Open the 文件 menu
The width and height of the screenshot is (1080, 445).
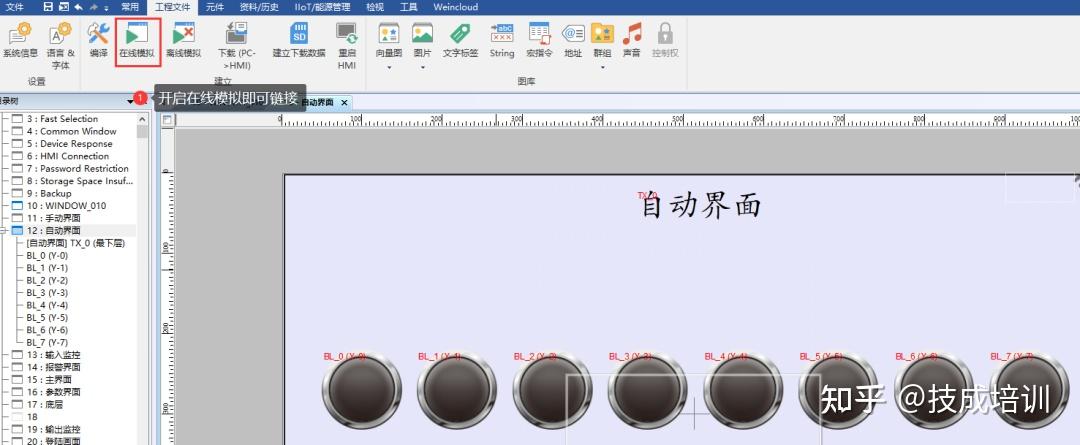click(14, 7)
